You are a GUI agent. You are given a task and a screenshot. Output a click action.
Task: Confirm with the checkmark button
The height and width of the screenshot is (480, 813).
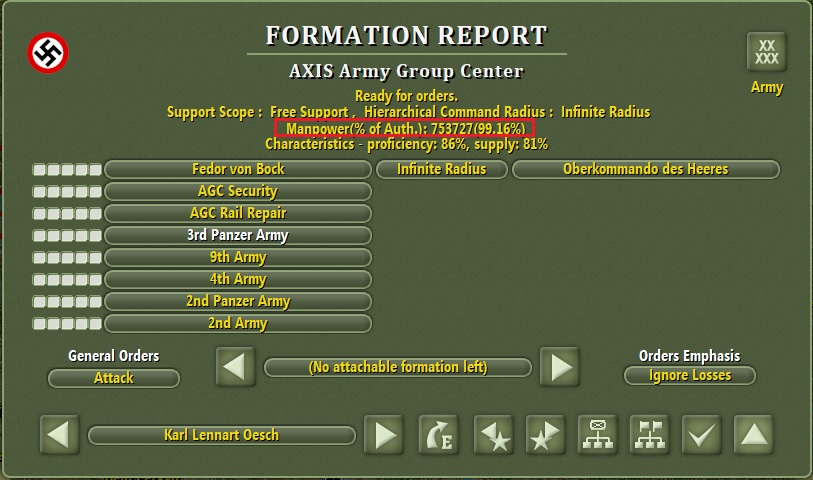tap(702, 434)
